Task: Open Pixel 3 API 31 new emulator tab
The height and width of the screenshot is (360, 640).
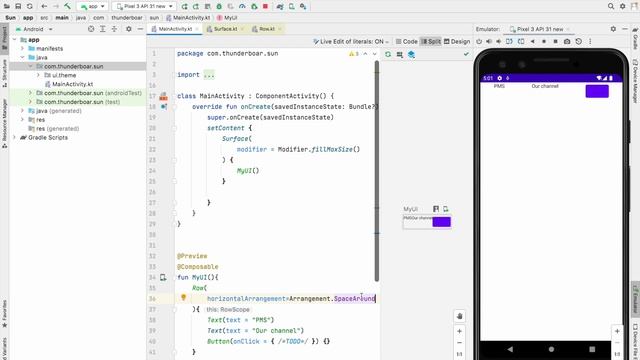Action: [540, 29]
